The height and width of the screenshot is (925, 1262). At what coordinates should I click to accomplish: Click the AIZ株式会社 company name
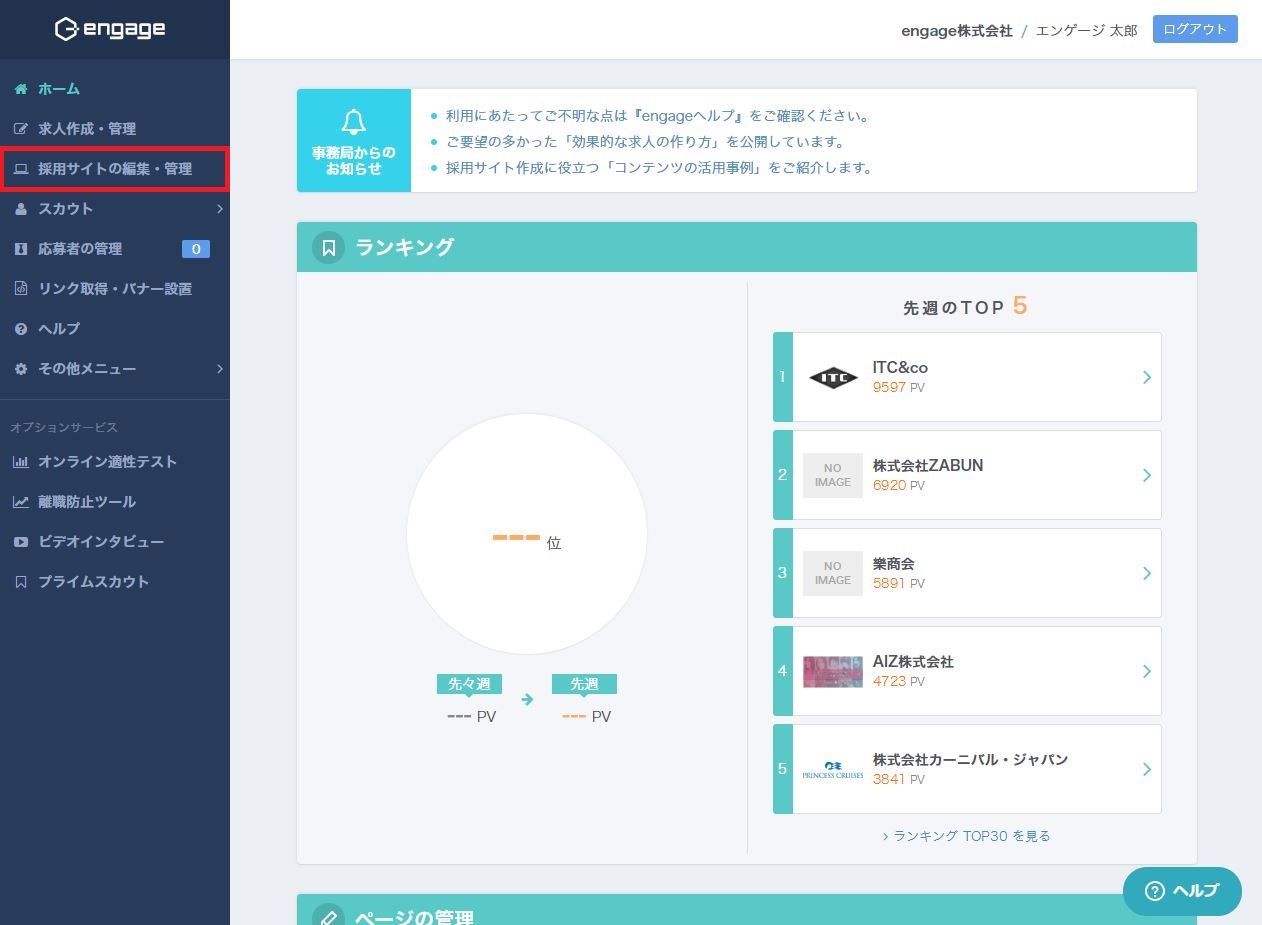point(913,662)
